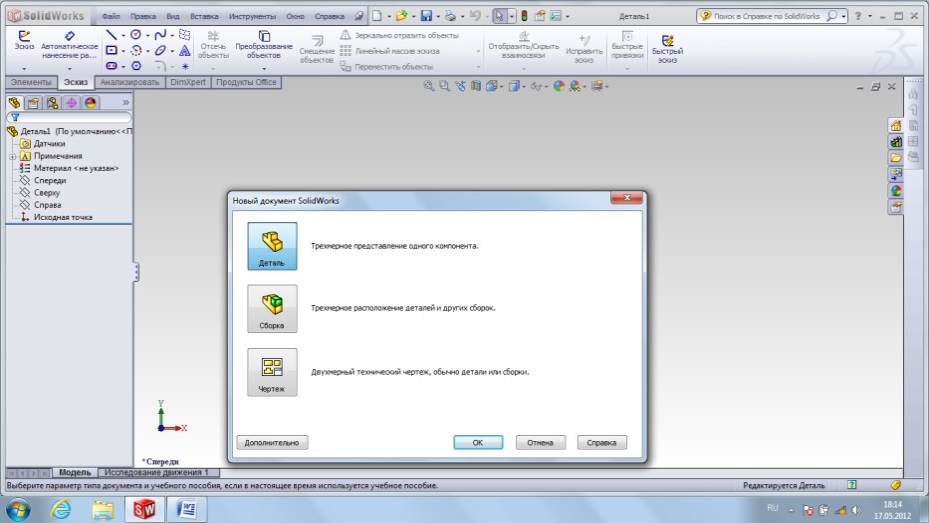Expand the manager tabs chevron
Image resolution: width=929 pixels, height=523 pixels.
pos(126,102)
